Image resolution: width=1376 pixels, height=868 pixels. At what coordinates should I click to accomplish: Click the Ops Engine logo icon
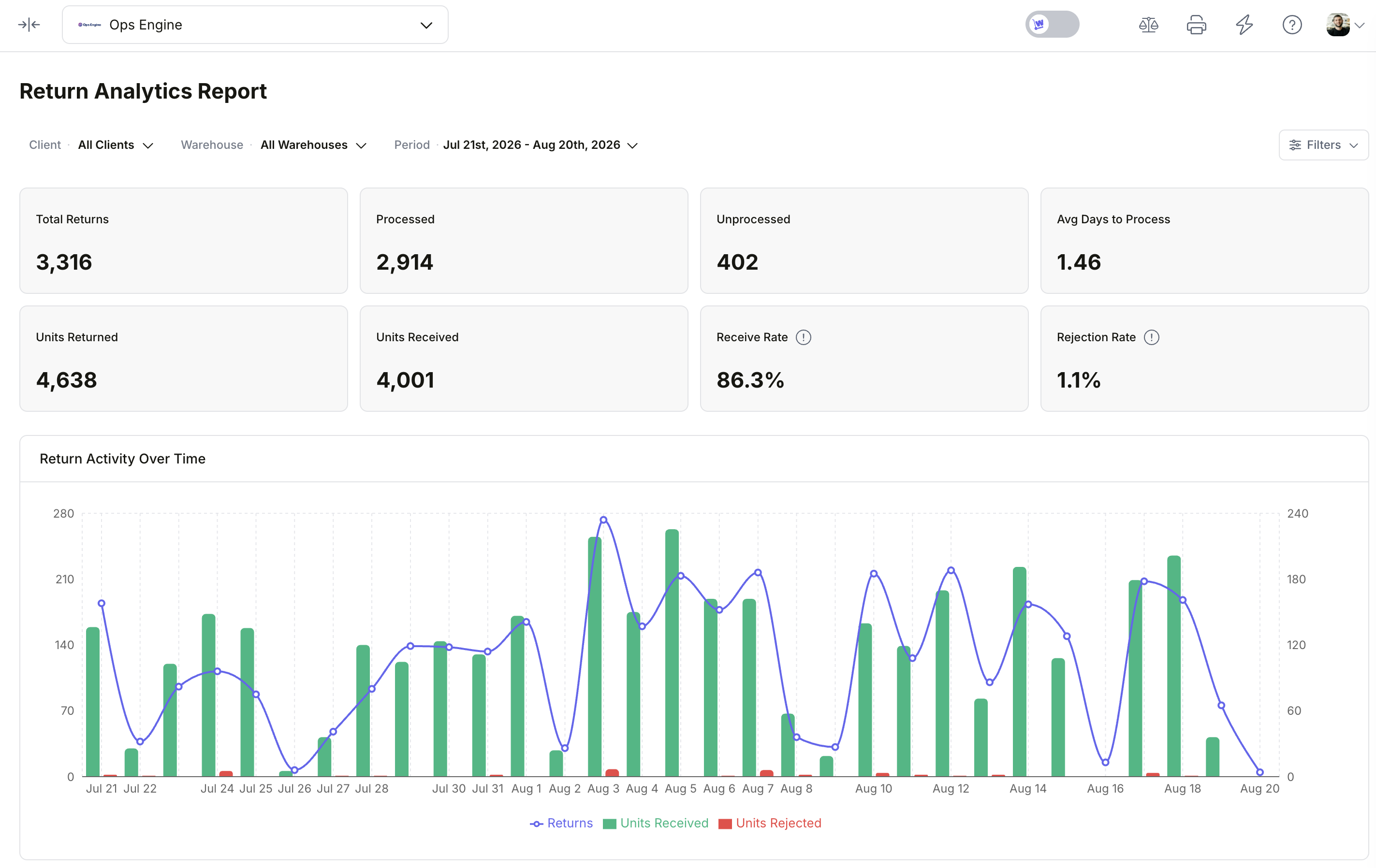coord(90,25)
